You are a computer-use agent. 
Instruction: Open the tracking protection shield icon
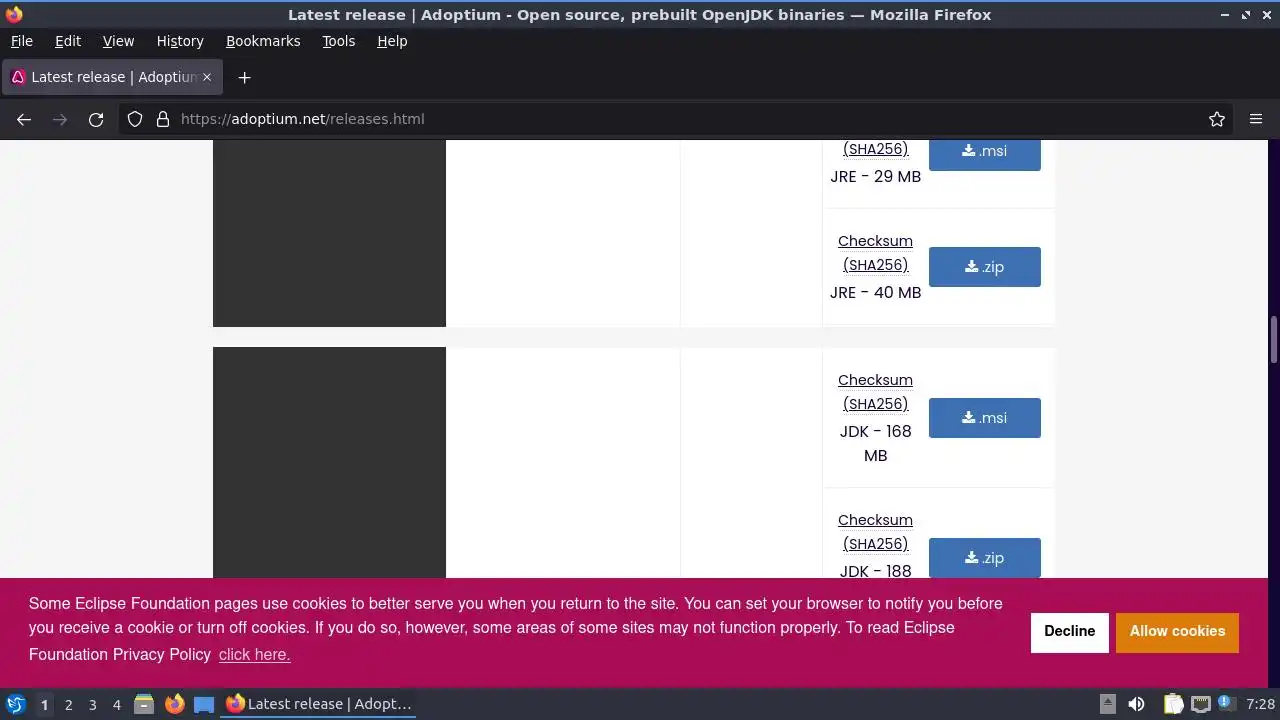pos(135,119)
